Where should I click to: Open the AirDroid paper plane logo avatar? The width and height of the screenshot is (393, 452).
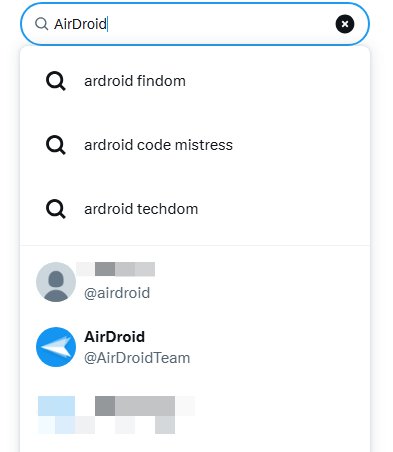pos(56,347)
